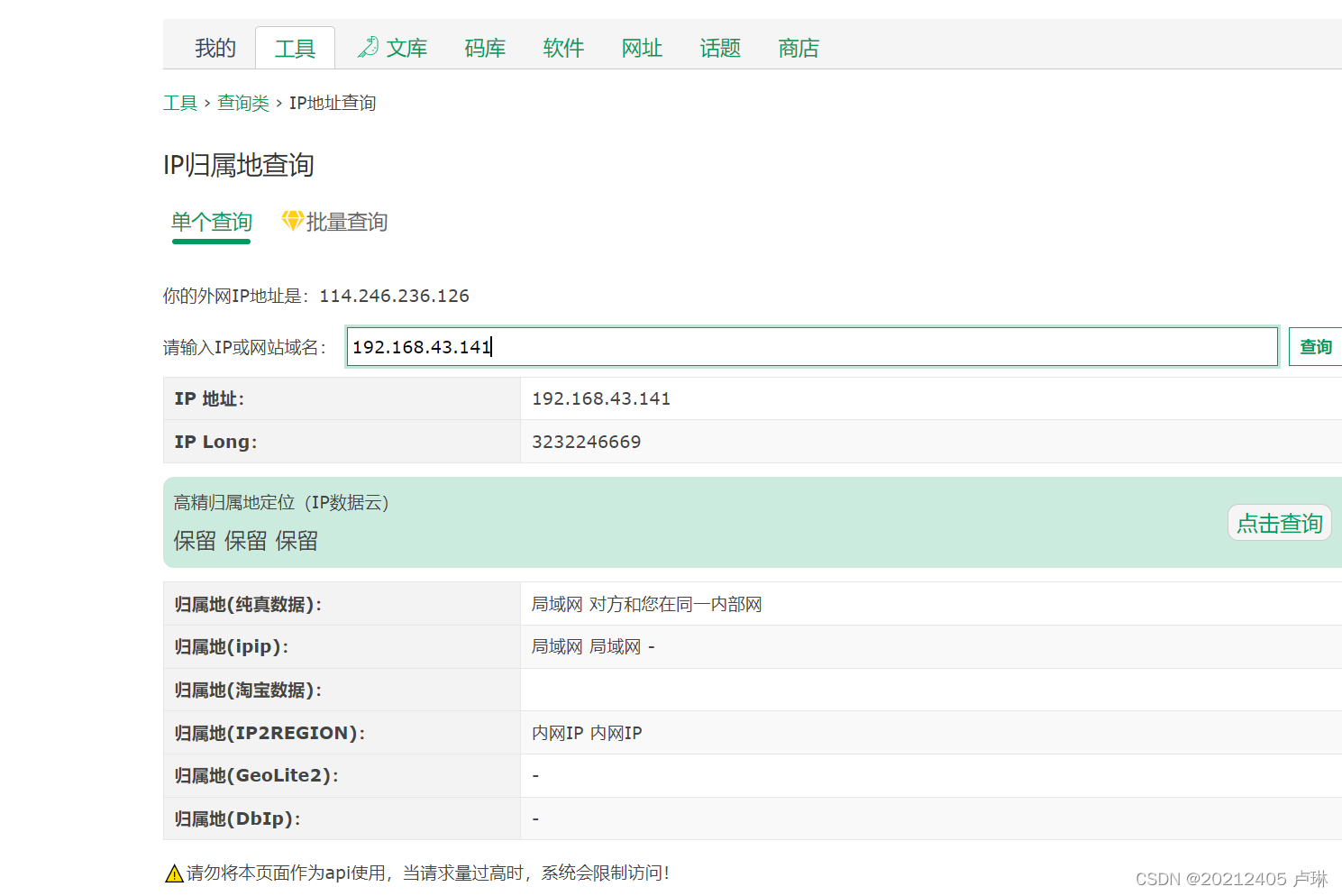The height and width of the screenshot is (896, 1342).
Task: Click the ipip result 局域网 局域网 -
Action: 593,646
